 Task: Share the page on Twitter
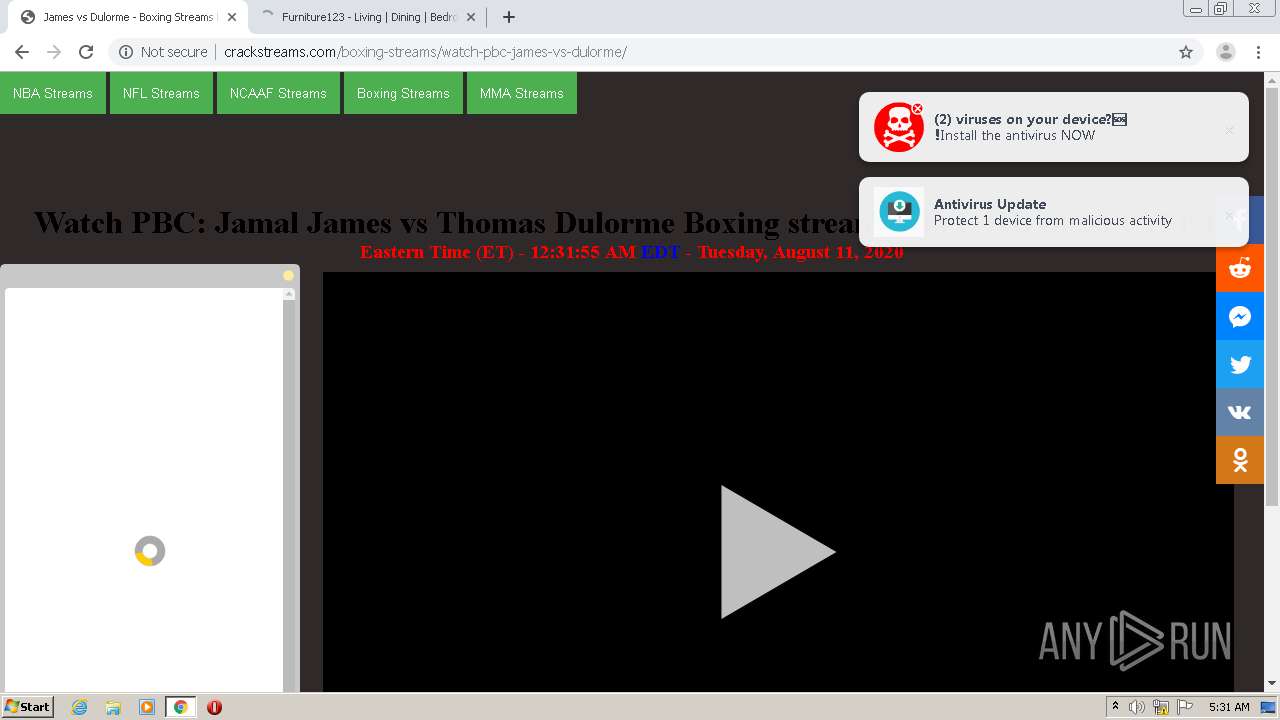(x=1240, y=364)
